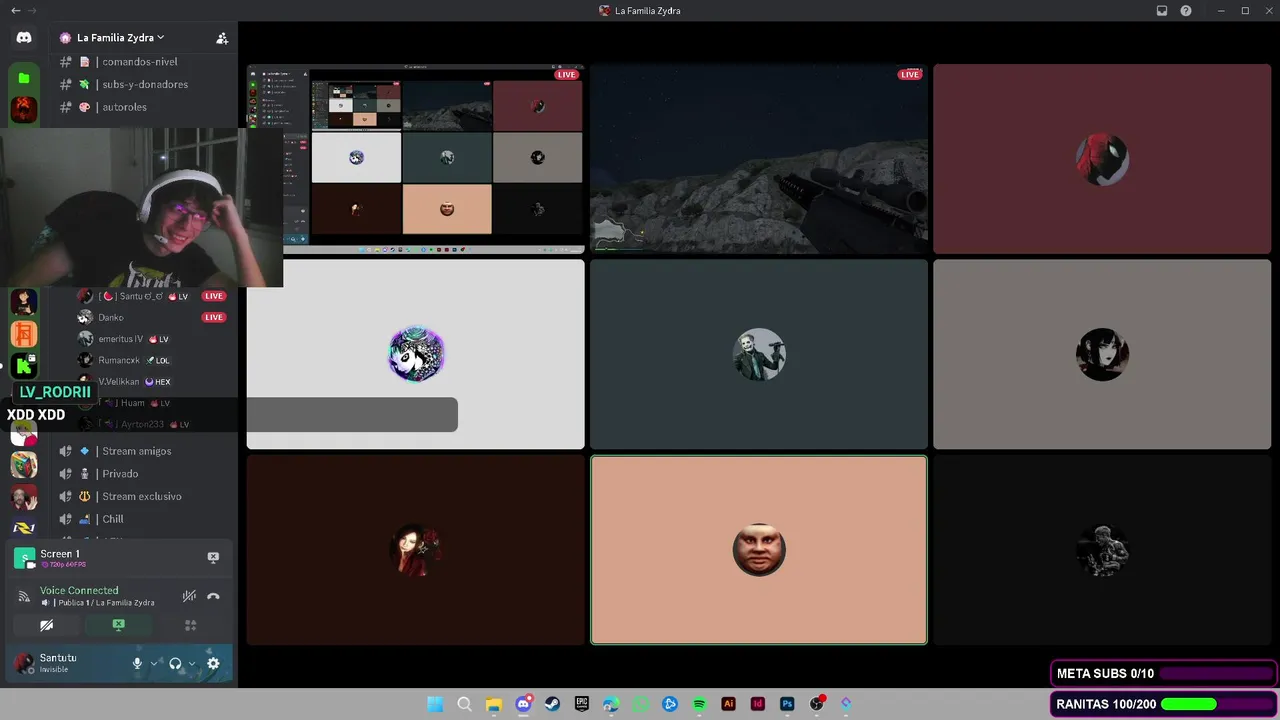Click the invite people icon beside server name
This screenshot has height=720, width=1280.
pos(222,38)
